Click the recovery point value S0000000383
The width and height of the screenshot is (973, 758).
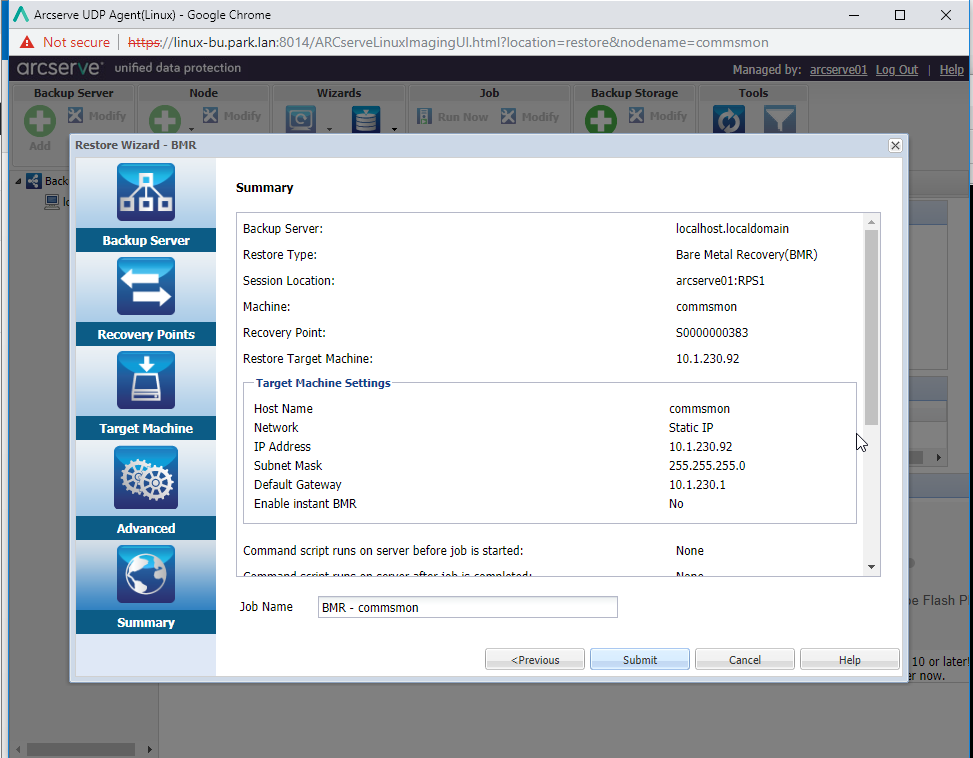[x=712, y=332]
